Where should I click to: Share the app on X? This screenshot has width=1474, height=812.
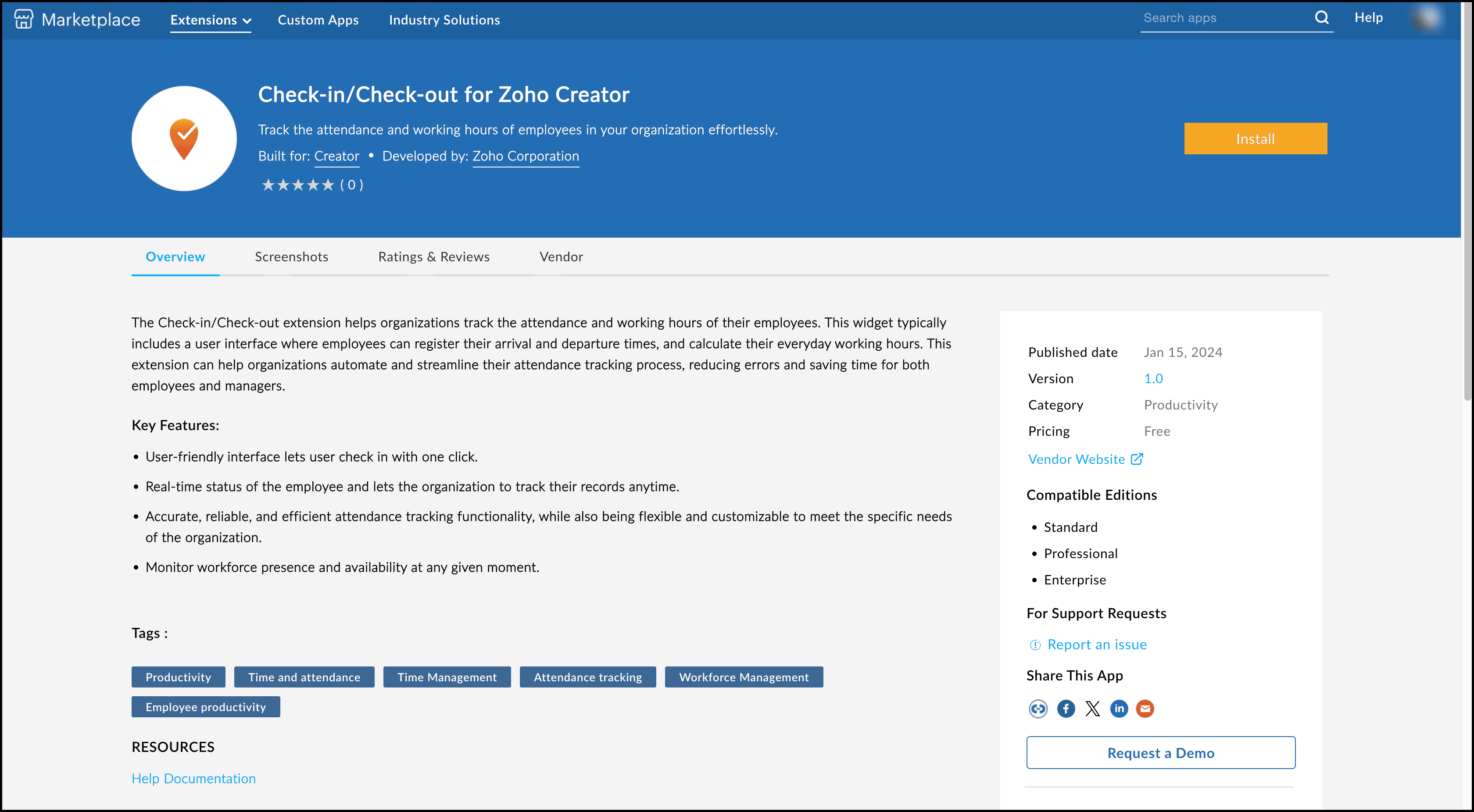(x=1092, y=709)
